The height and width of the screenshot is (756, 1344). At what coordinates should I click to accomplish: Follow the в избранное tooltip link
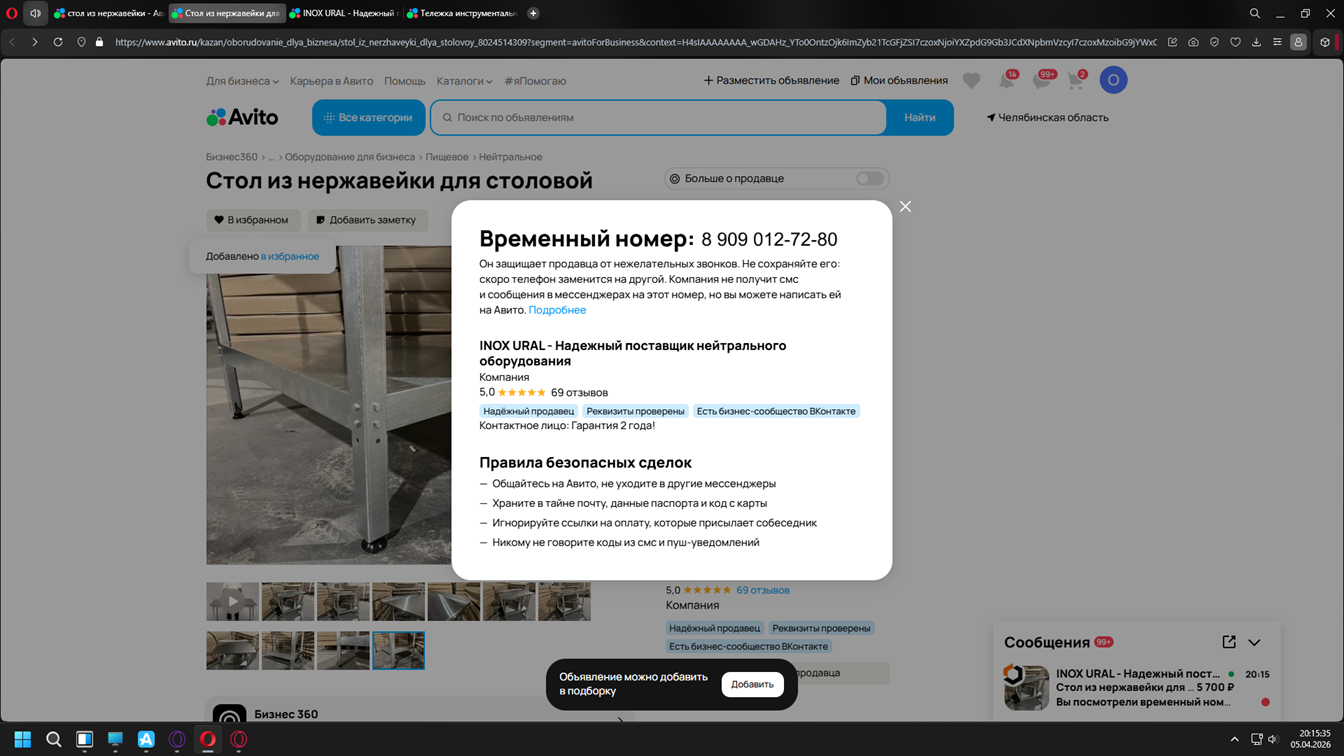[290, 256]
